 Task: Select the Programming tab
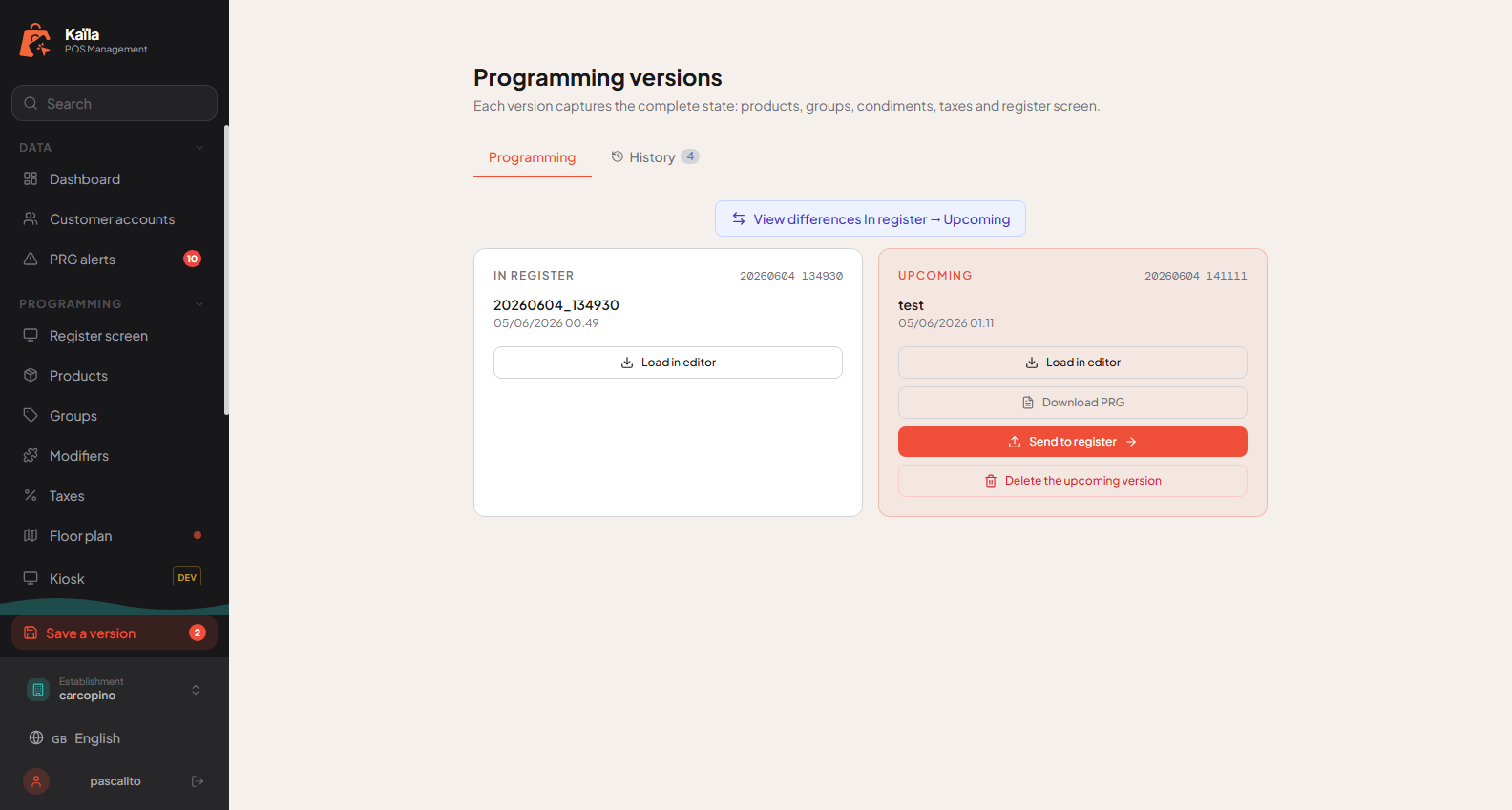point(533,157)
